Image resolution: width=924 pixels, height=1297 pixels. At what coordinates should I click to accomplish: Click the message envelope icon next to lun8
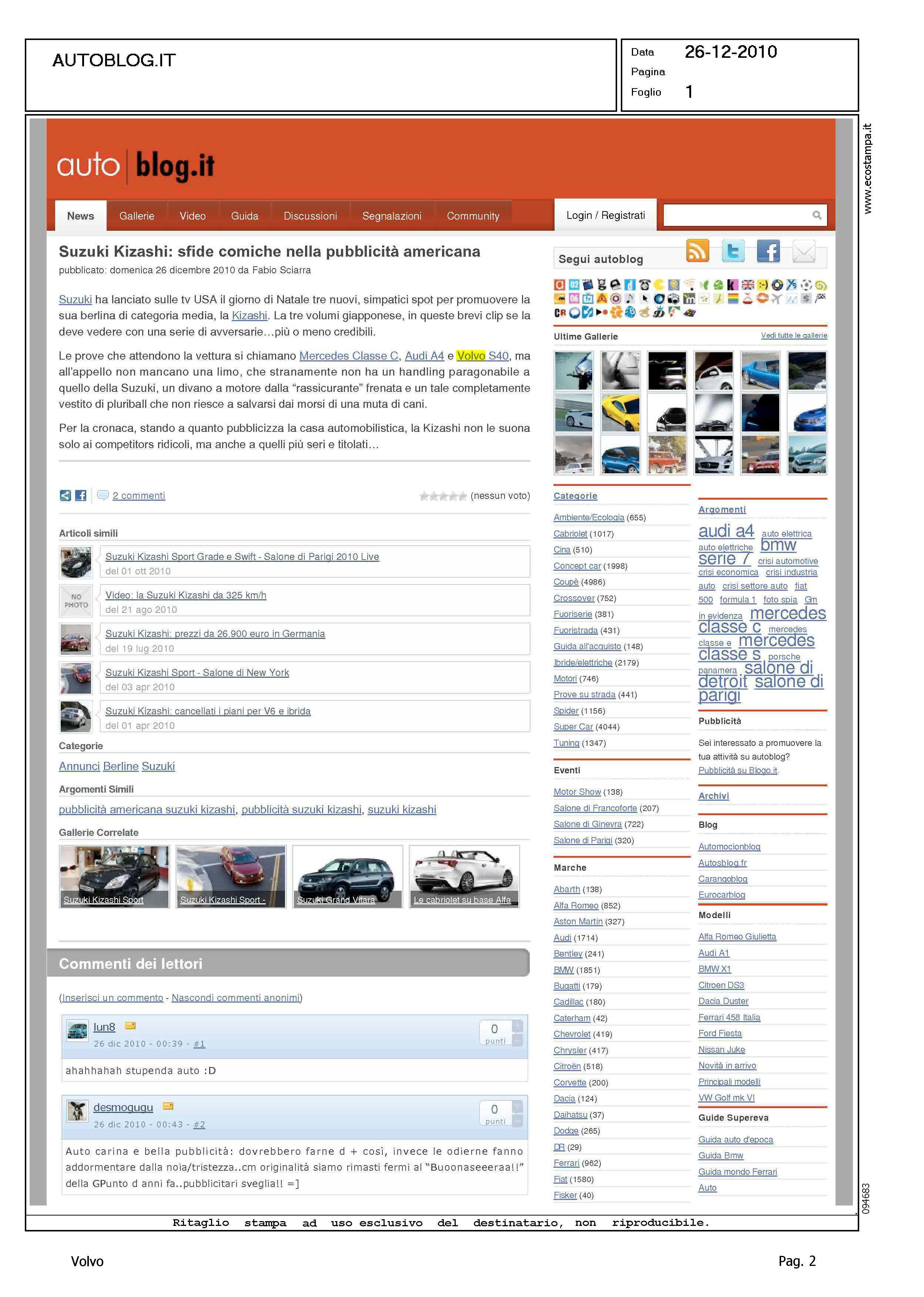click(x=130, y=1026)
